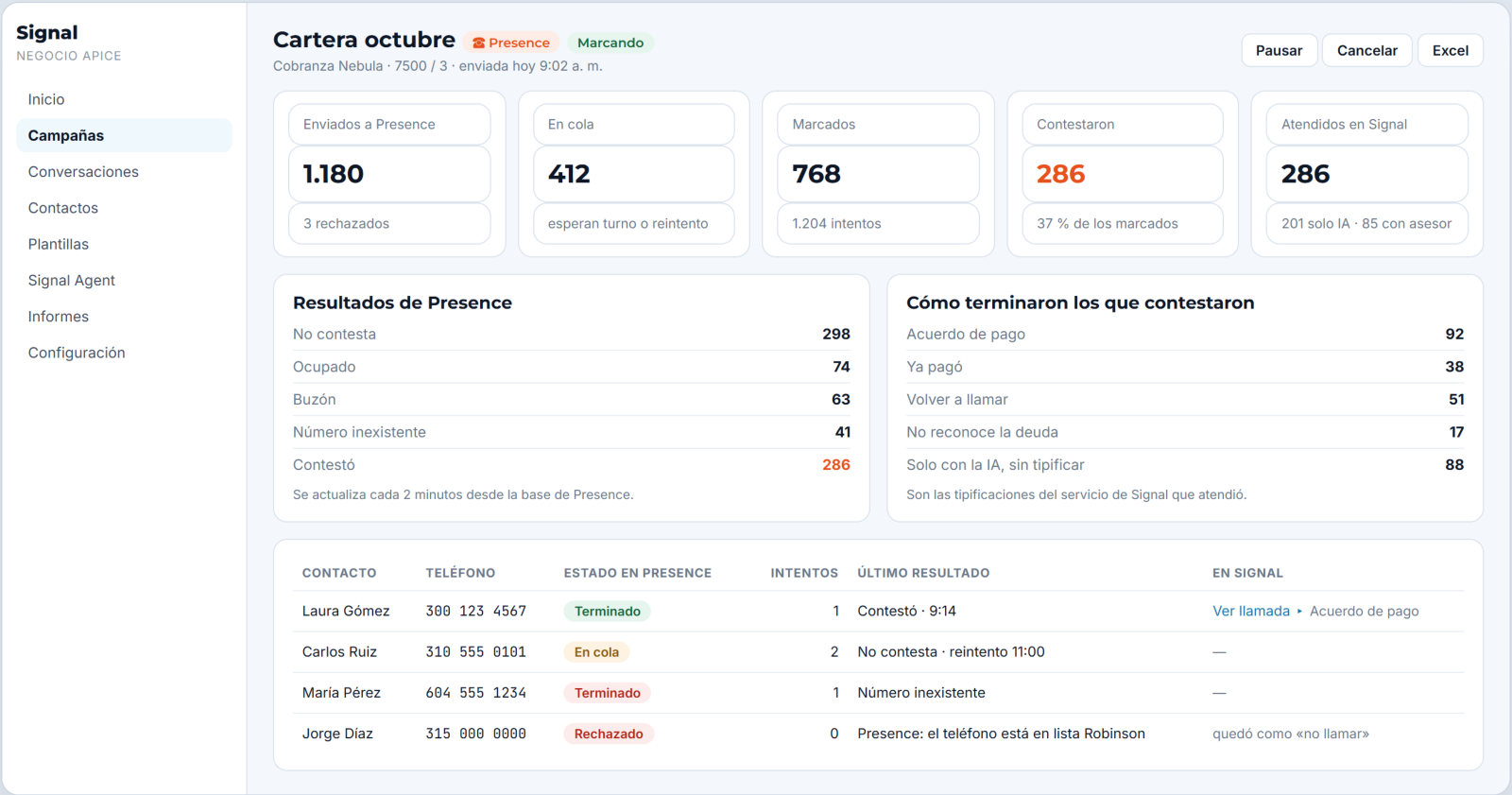Viewport: 1512px width, 795px height.
Task: Click the En cola badge for Carlos Ruiz
Action: 596,651
